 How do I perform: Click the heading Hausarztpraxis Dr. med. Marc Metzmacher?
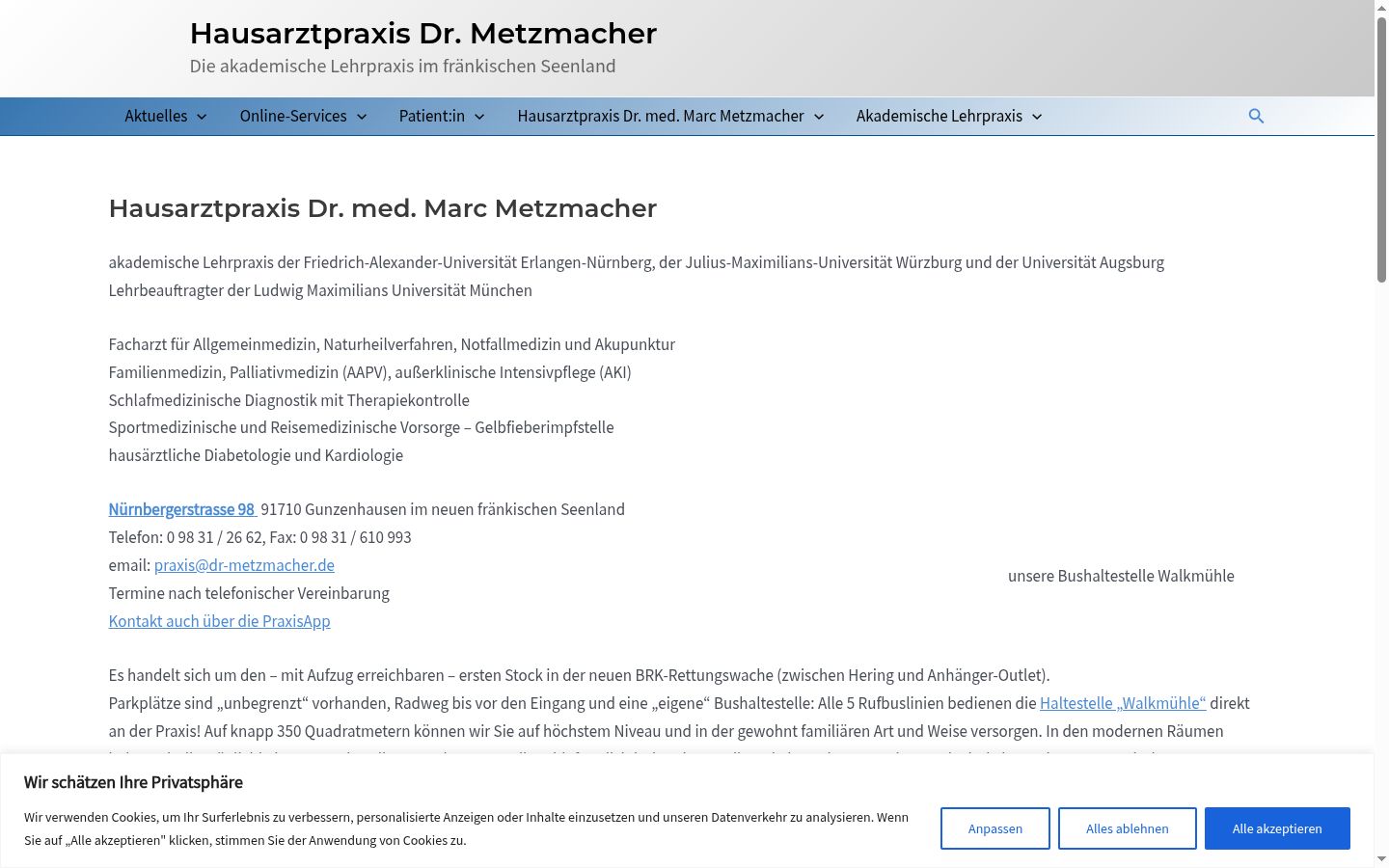click(x=383, y=208)
